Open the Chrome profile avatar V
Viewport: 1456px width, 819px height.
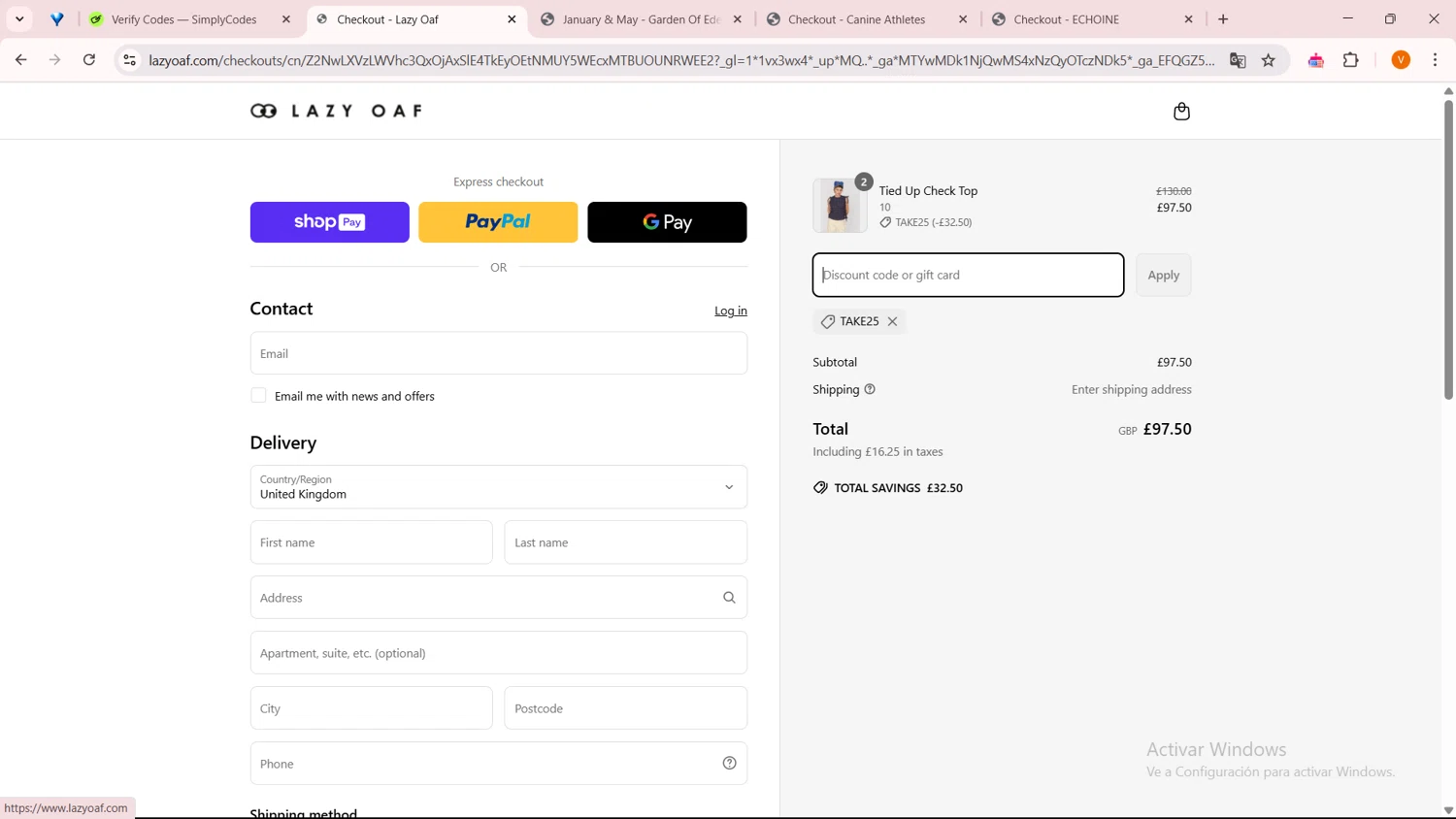pos(1401,60)
